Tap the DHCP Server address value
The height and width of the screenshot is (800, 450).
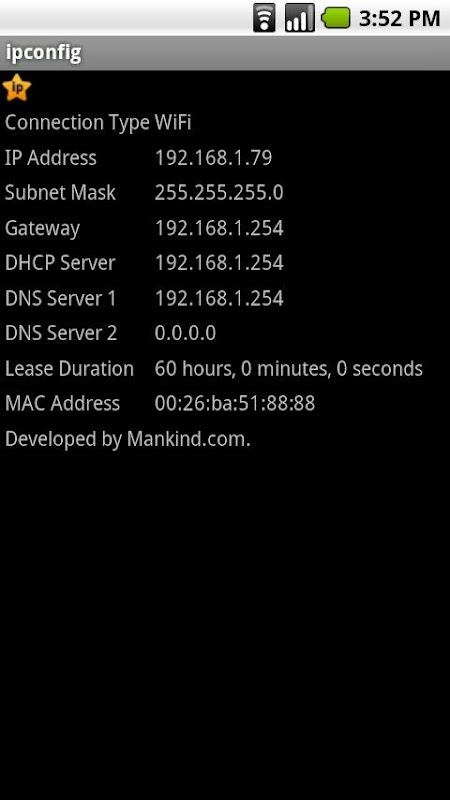(219, 263)
